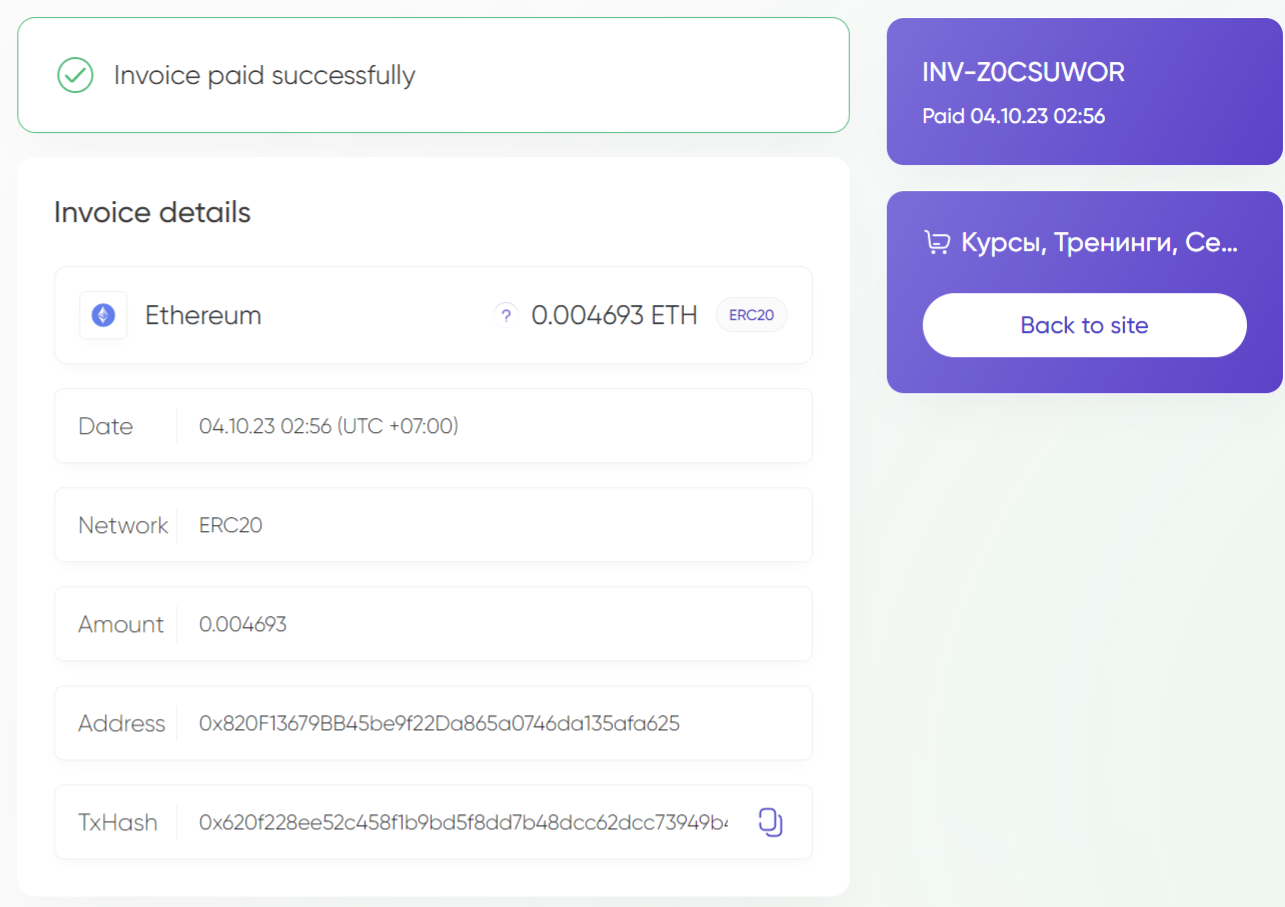Screen dimensions: 1285x907
Task: Click the Ethereum currency label
Action: [x=203, y=315]
